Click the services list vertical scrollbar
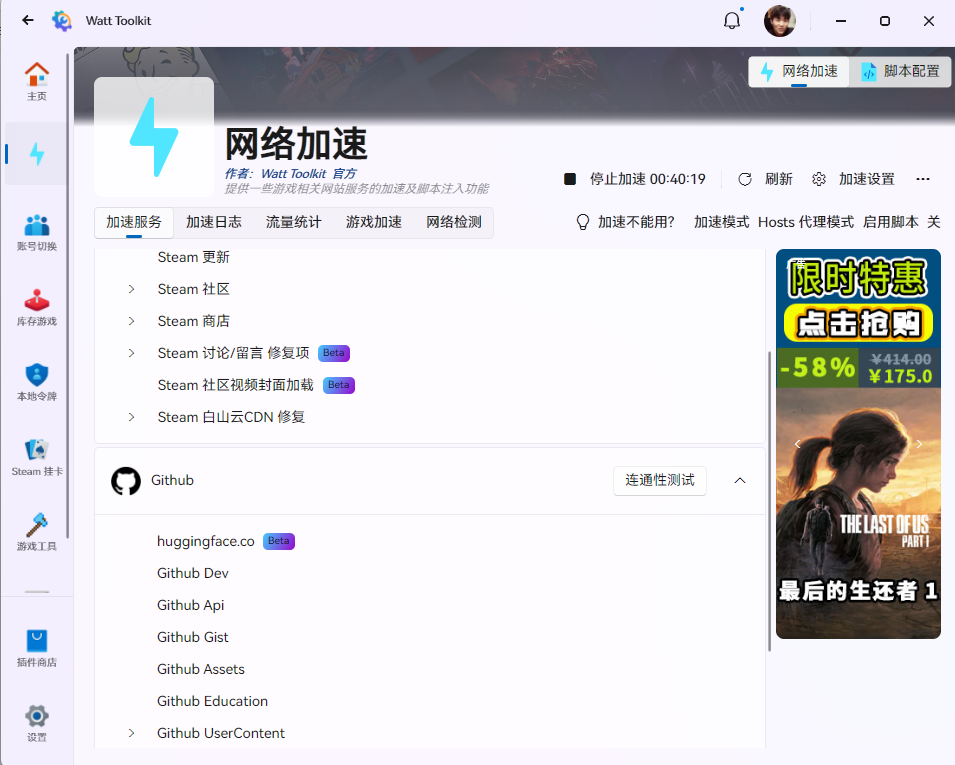Viewport: 955px width, 765px height. 769,501
